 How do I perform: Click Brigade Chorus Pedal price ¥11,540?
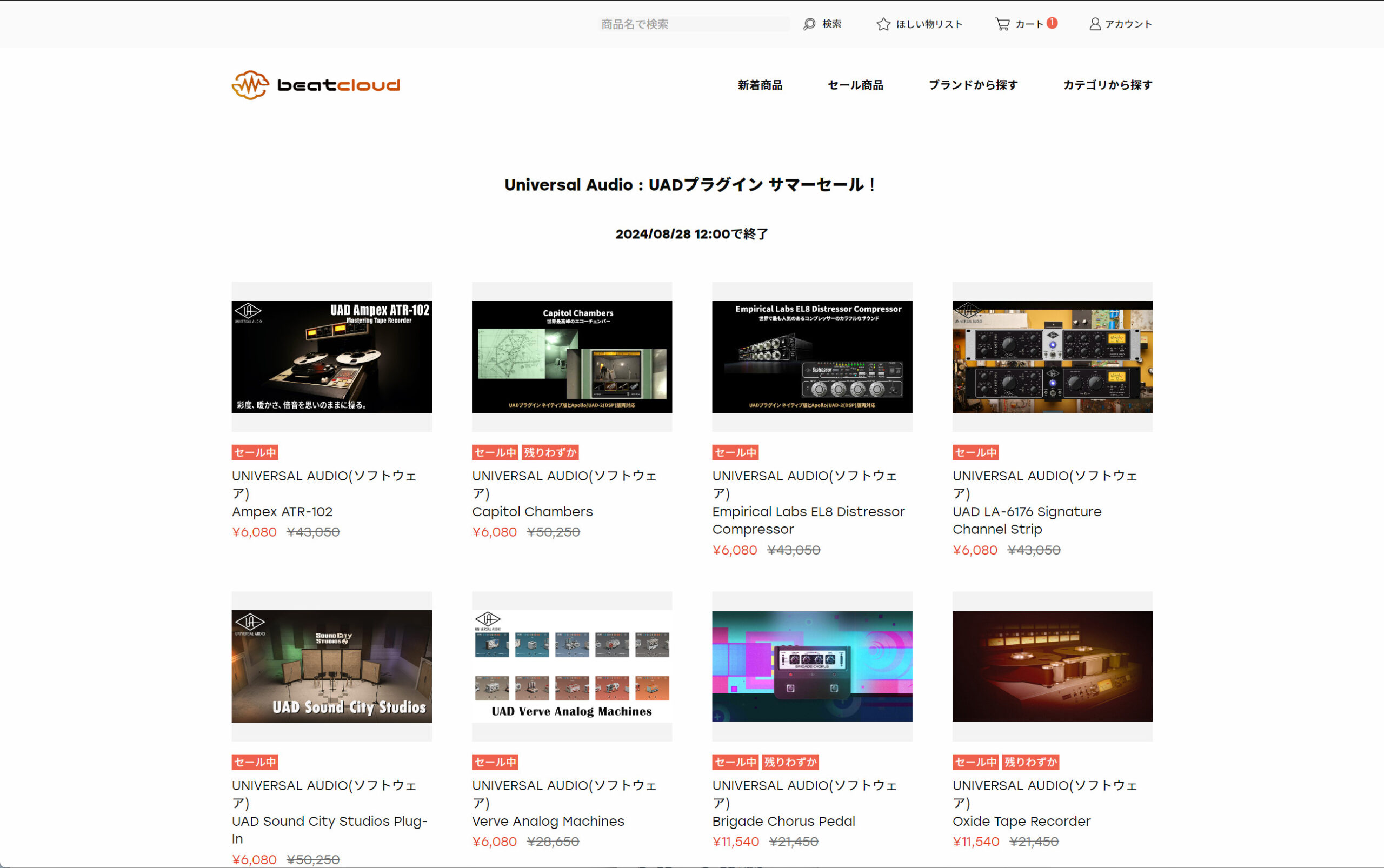tap(736, 842)
